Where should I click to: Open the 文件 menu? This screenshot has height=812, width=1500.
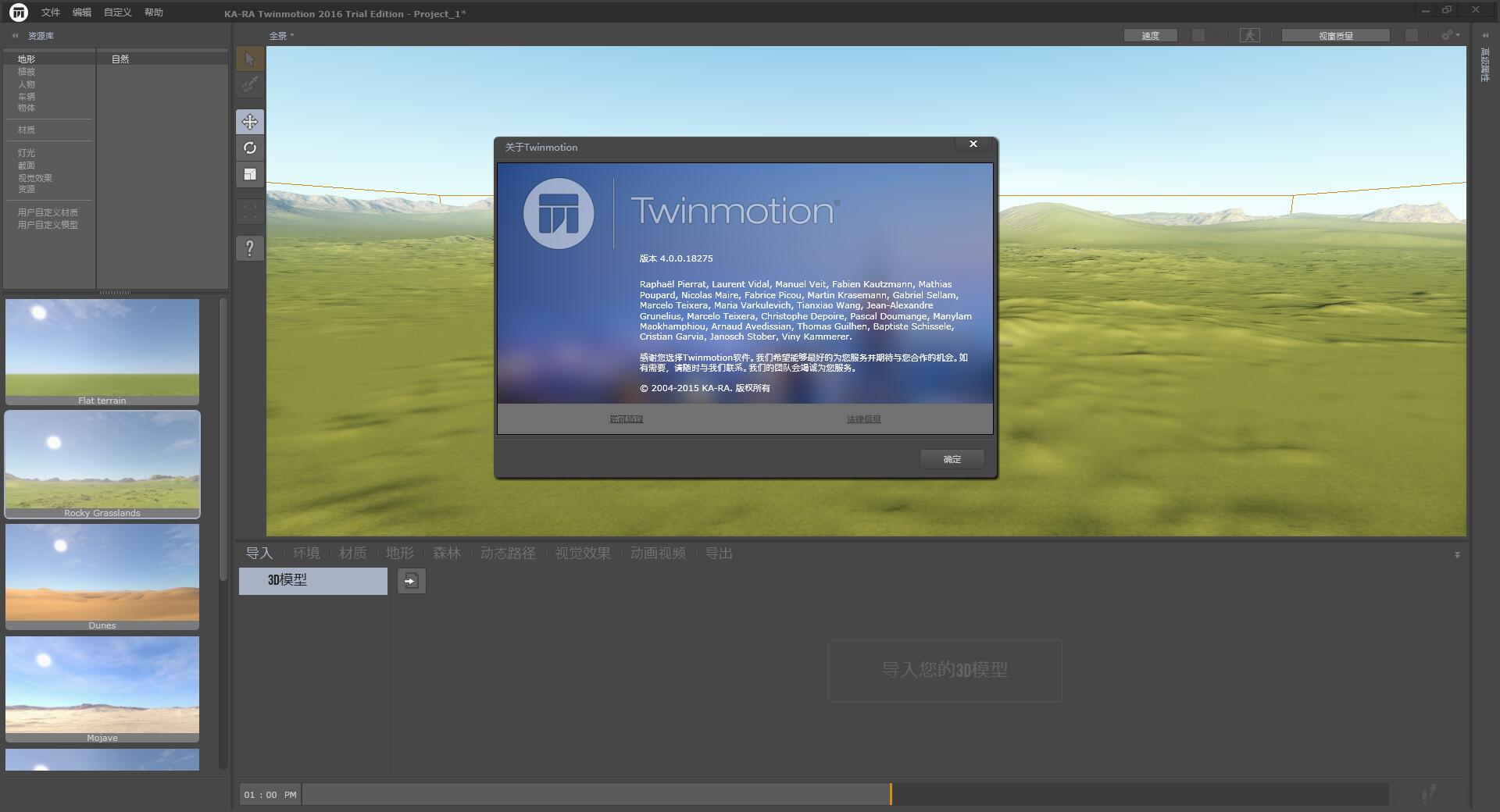click(x=51, y=12)
